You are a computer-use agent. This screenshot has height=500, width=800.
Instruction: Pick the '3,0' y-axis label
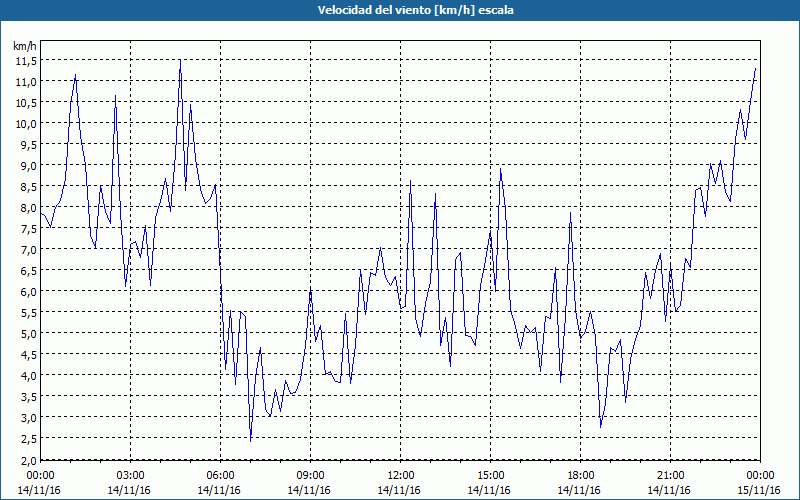point(28,417)
